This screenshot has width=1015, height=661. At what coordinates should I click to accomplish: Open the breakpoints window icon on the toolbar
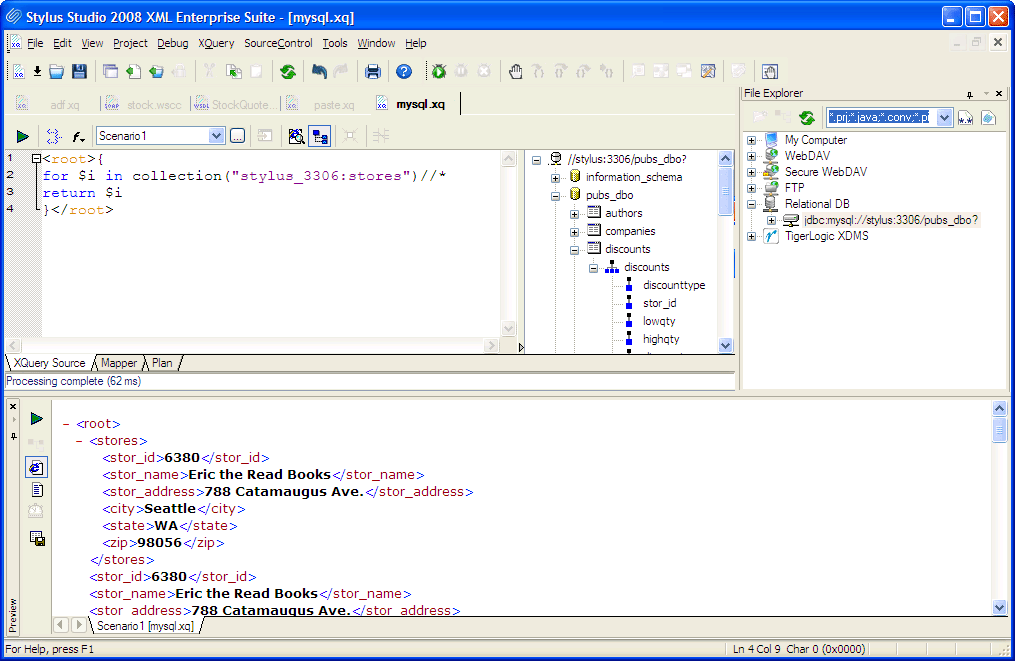(x=770, y=71)
